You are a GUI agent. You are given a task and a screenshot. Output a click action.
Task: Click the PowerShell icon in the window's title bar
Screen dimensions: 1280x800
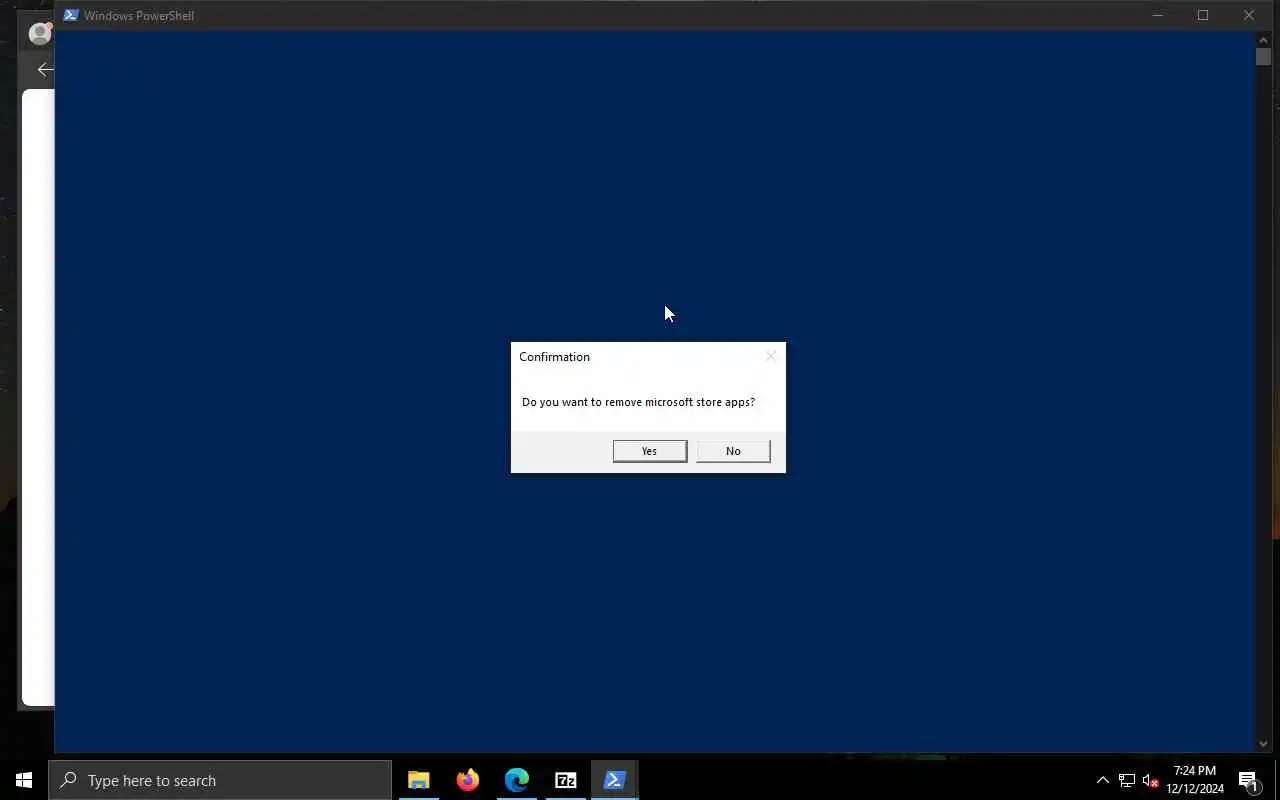71,15
